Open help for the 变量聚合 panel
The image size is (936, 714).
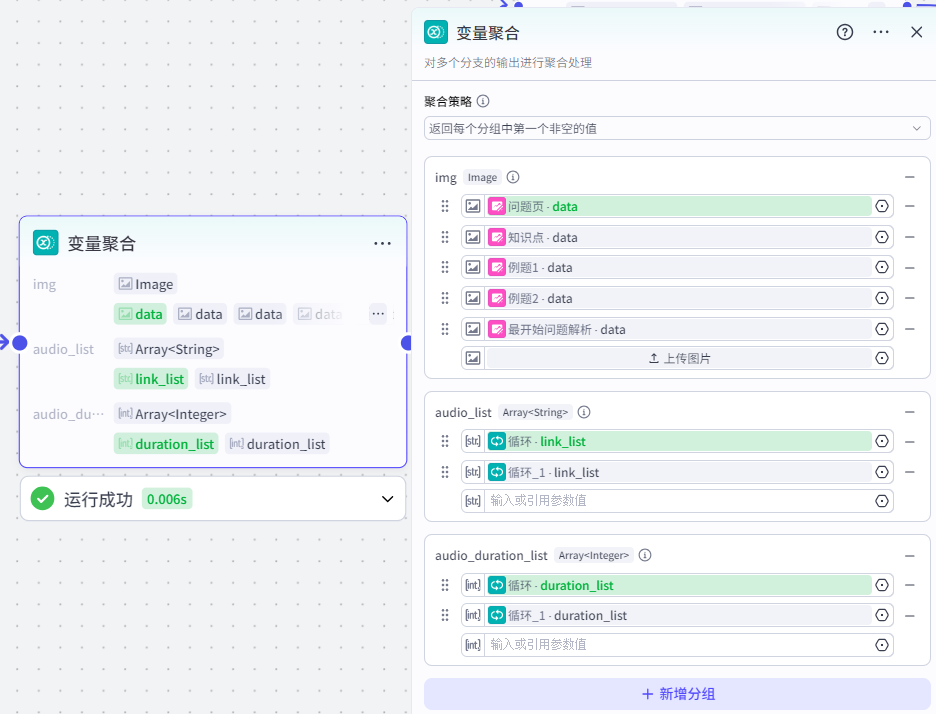(x=845, y=32)
